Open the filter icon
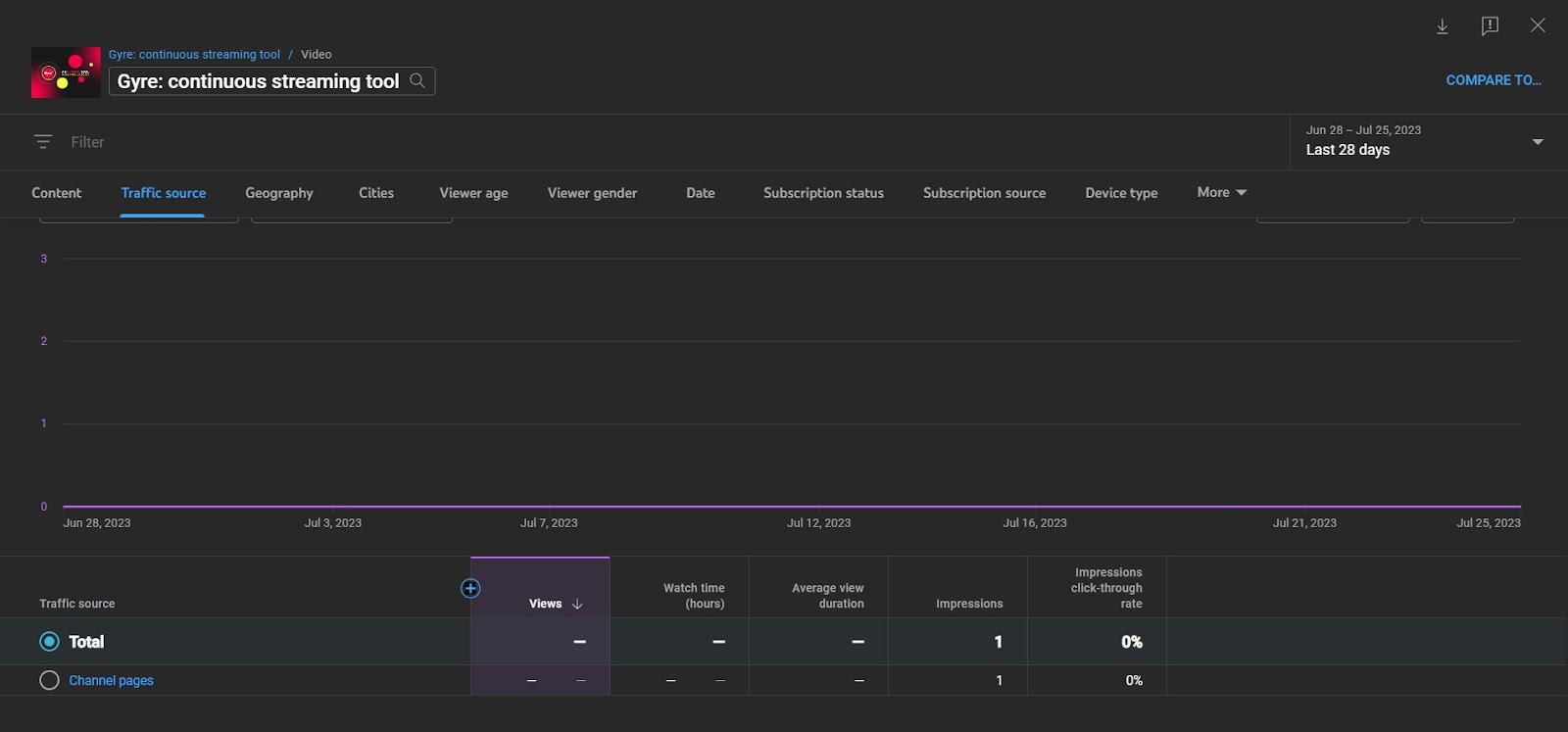 click(x=43, y=142)
